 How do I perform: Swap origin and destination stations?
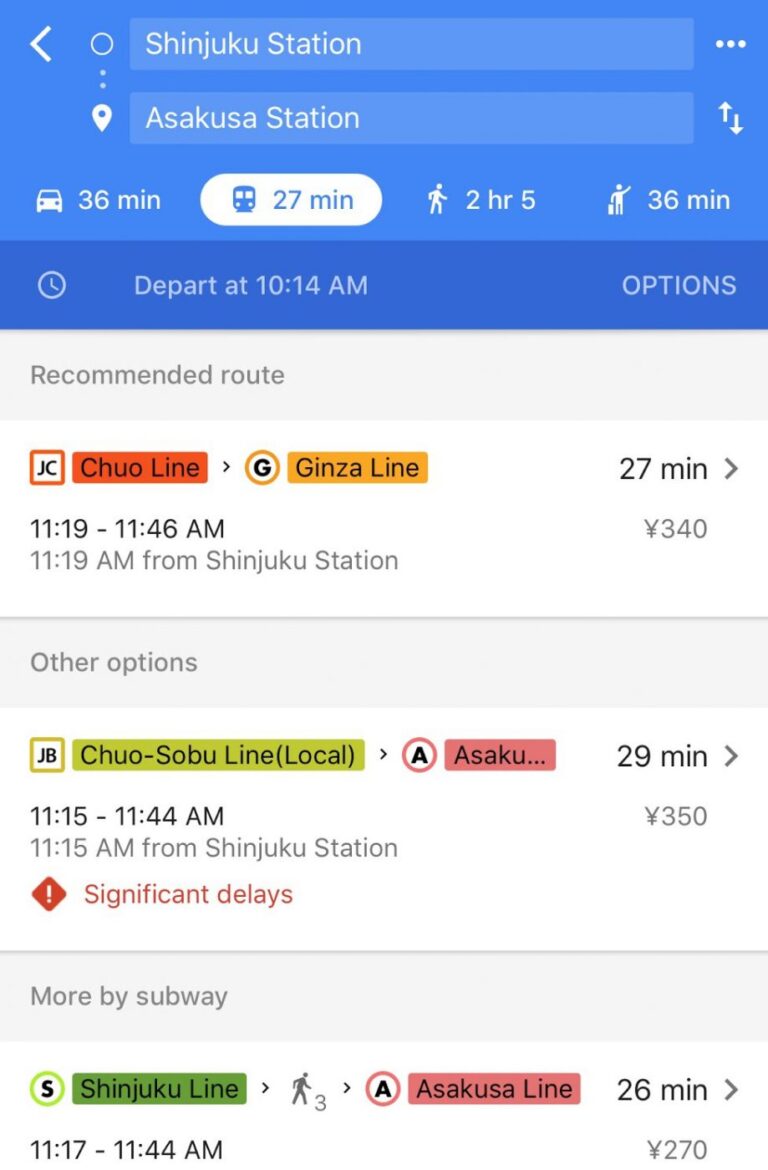pos(730,119)
